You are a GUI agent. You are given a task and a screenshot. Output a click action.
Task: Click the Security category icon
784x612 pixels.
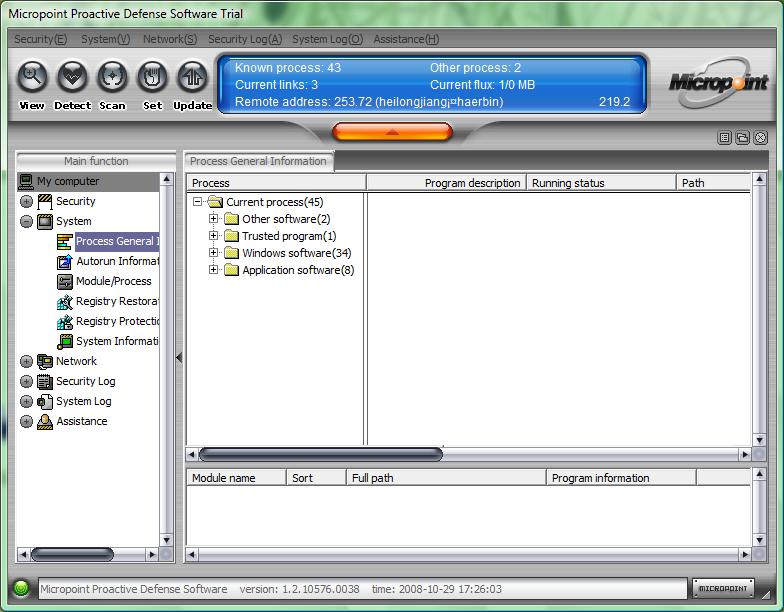click(x=45, y=202)
